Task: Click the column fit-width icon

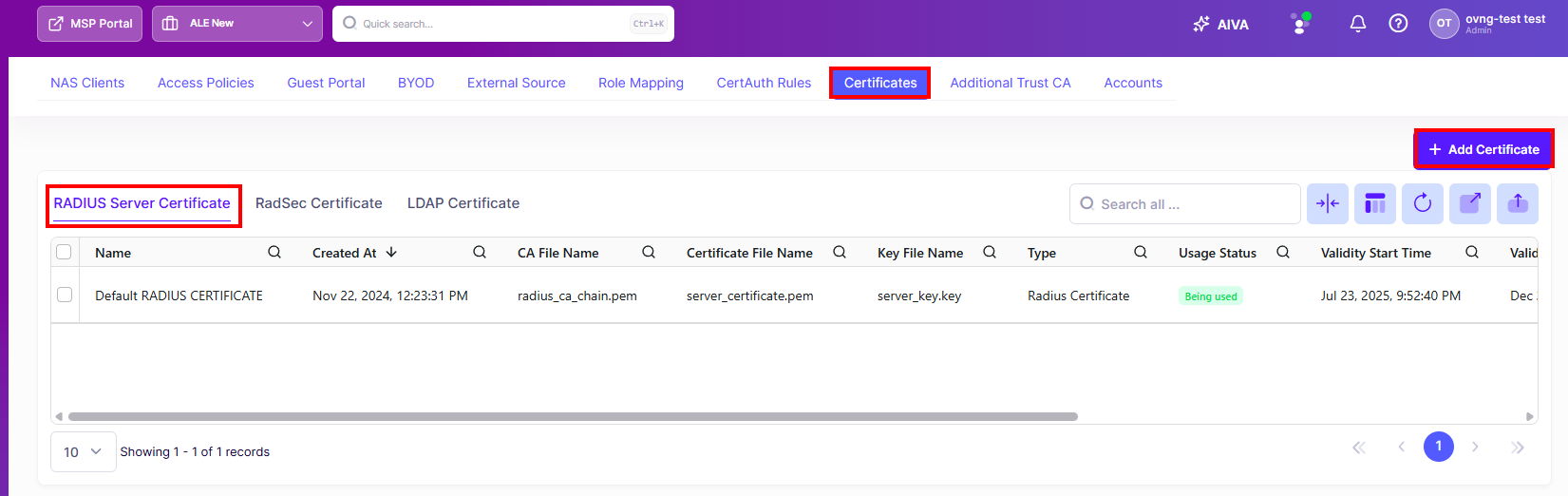Action: pyautogui.click(x=1328, y=203)
